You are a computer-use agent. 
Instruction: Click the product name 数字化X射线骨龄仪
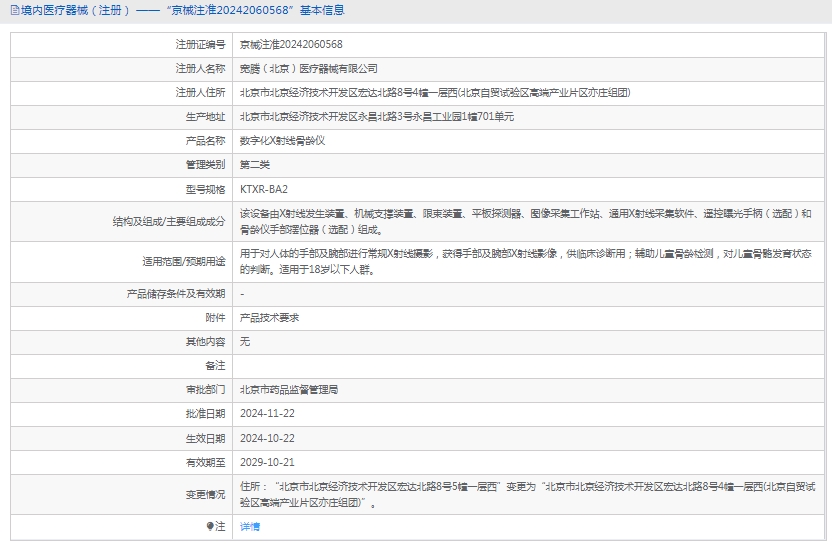[x=282, y=141]
